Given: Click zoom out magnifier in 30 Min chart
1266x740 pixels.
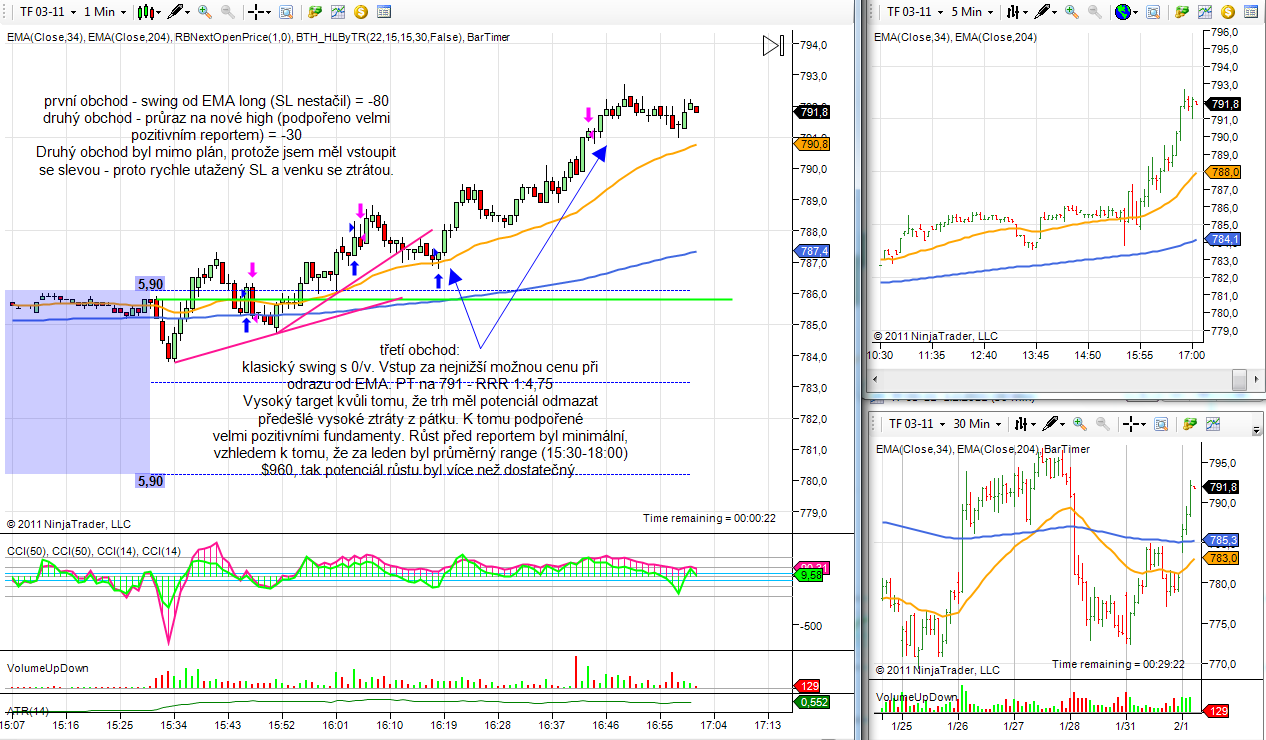Looking at the screenshot, I should coord(1103,425).
